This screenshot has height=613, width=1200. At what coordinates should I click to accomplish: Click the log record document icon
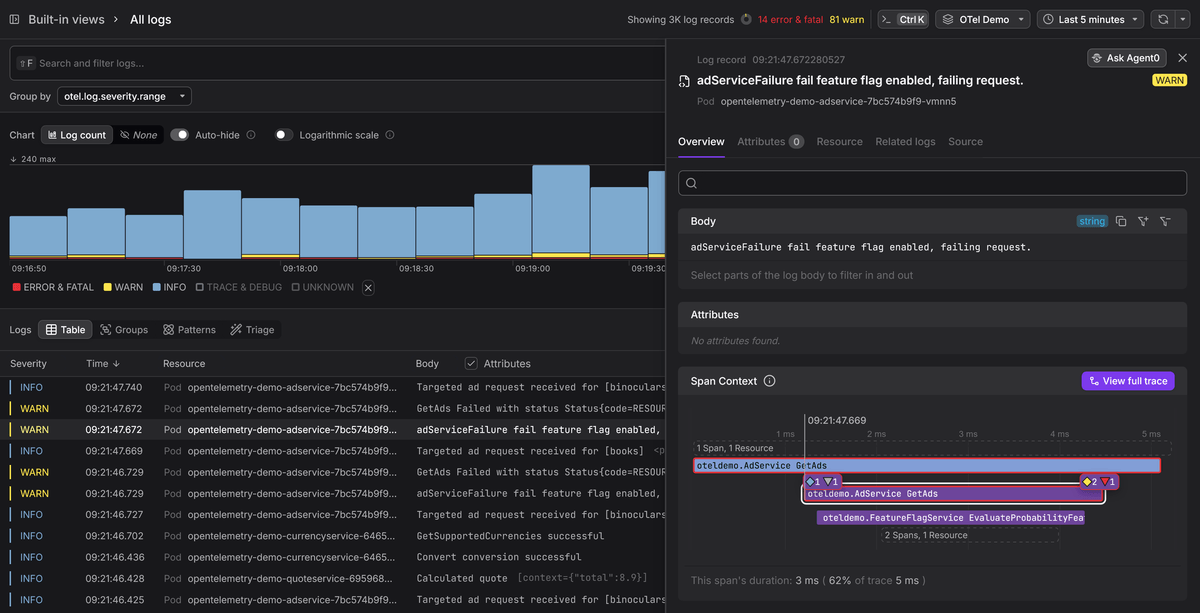point(684,81)
